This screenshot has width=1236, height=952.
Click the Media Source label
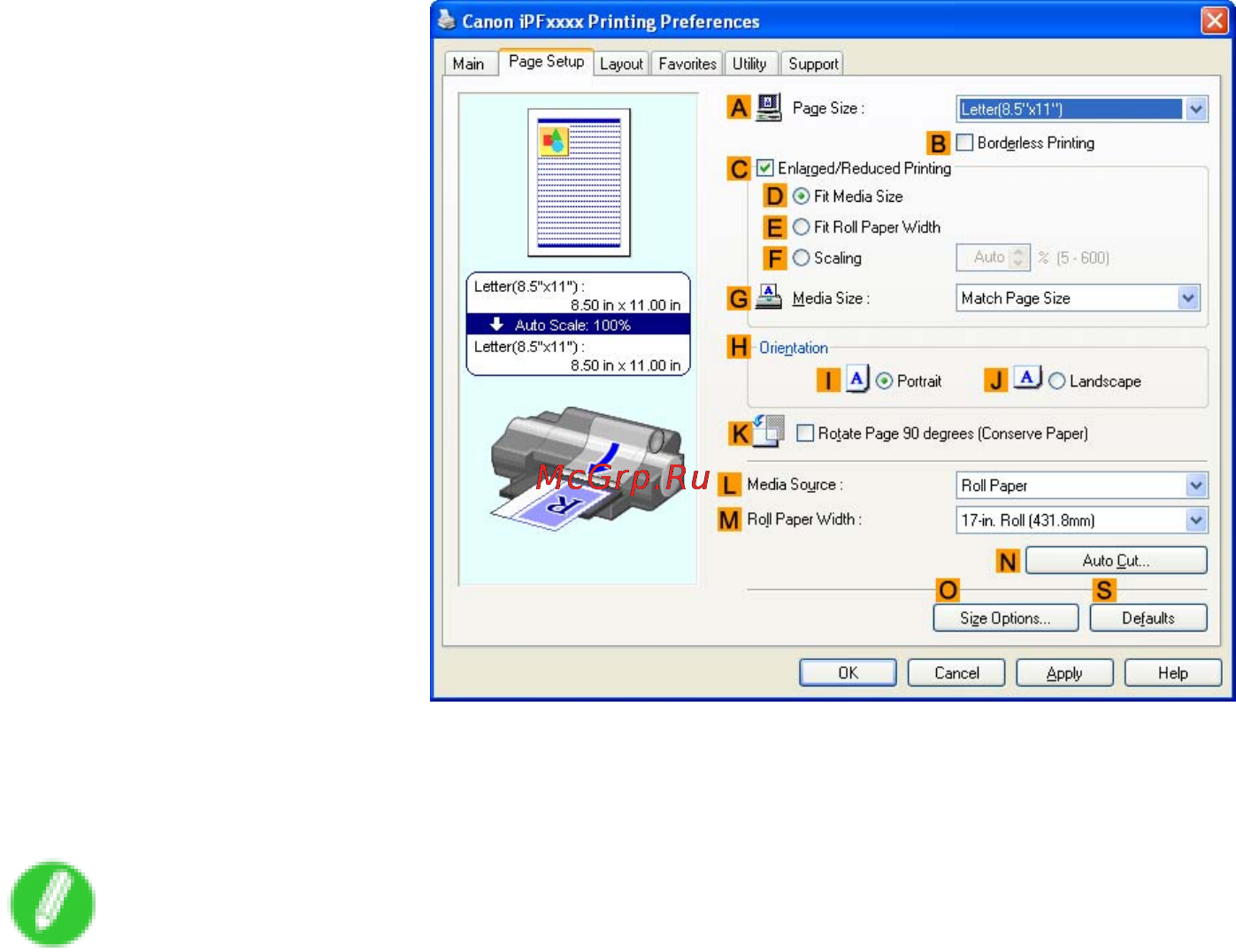tap(795, 484)
